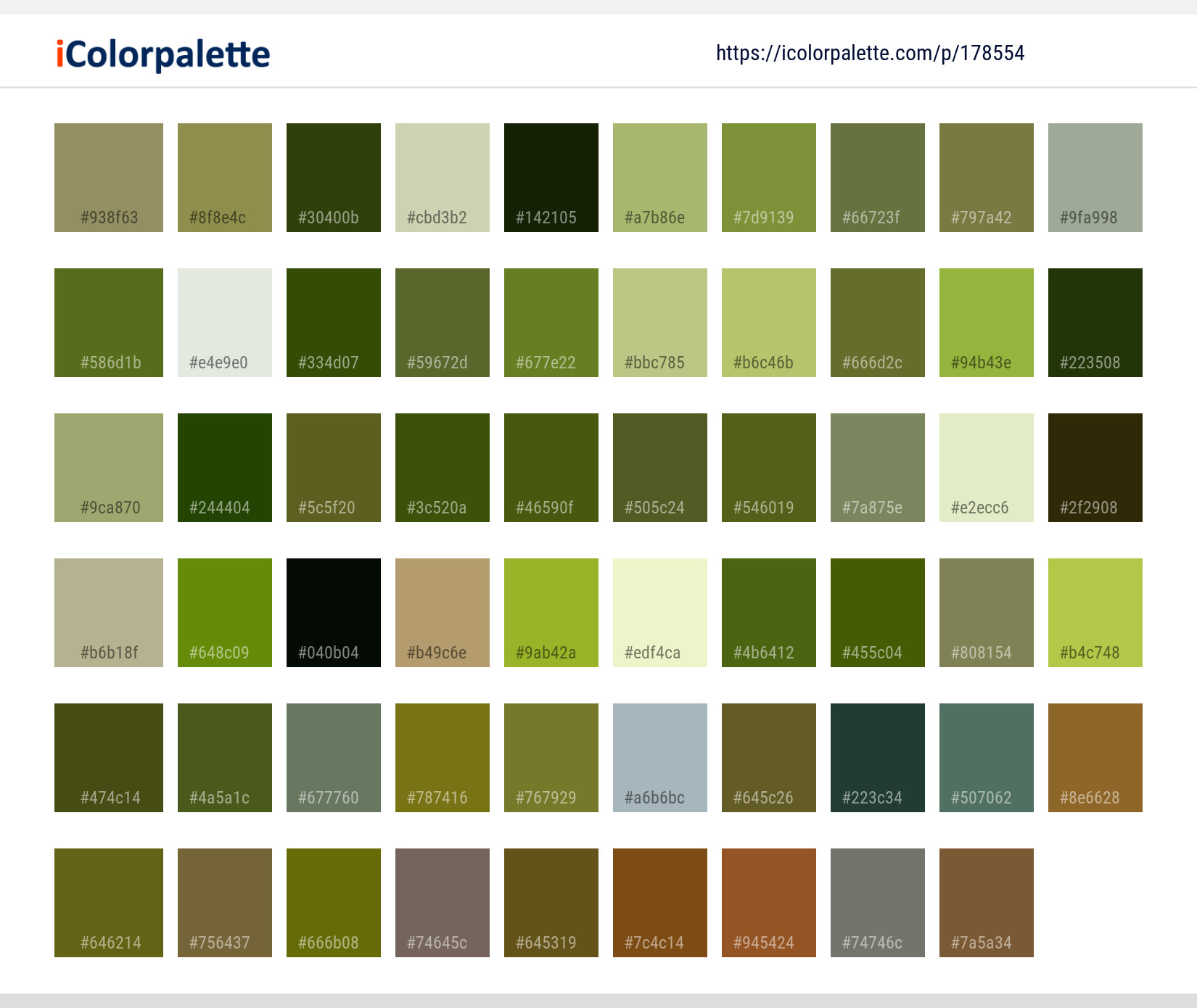Pick the #645c26 swatch
This screenshot has height=1008, width=1197.
pos(769,758)
